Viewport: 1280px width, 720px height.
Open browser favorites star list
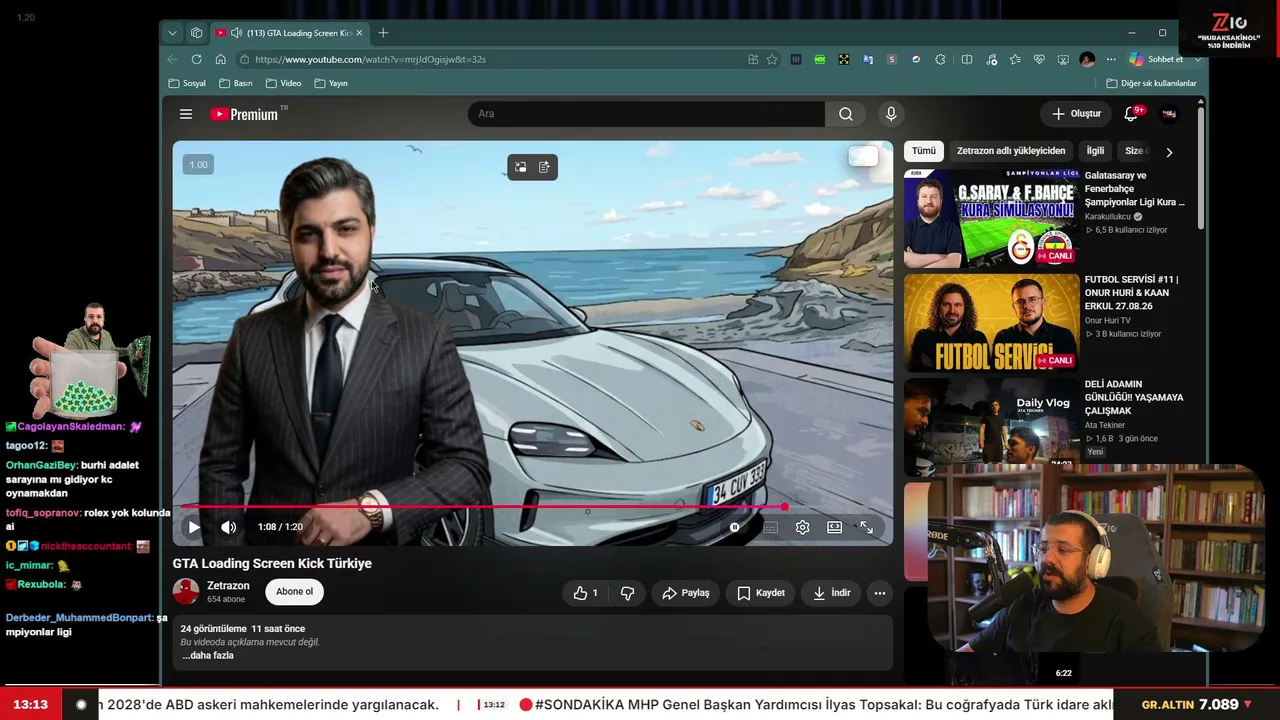click(x=1015, y=60)
